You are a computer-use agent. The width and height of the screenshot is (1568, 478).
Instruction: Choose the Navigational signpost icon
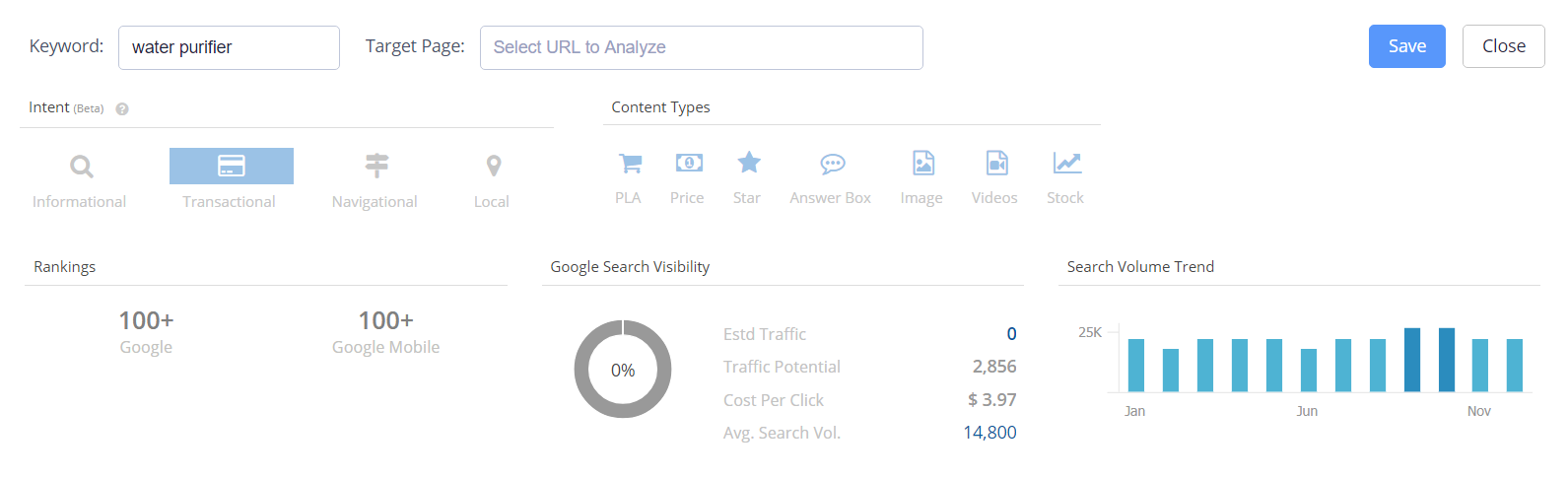pos(376,166)
